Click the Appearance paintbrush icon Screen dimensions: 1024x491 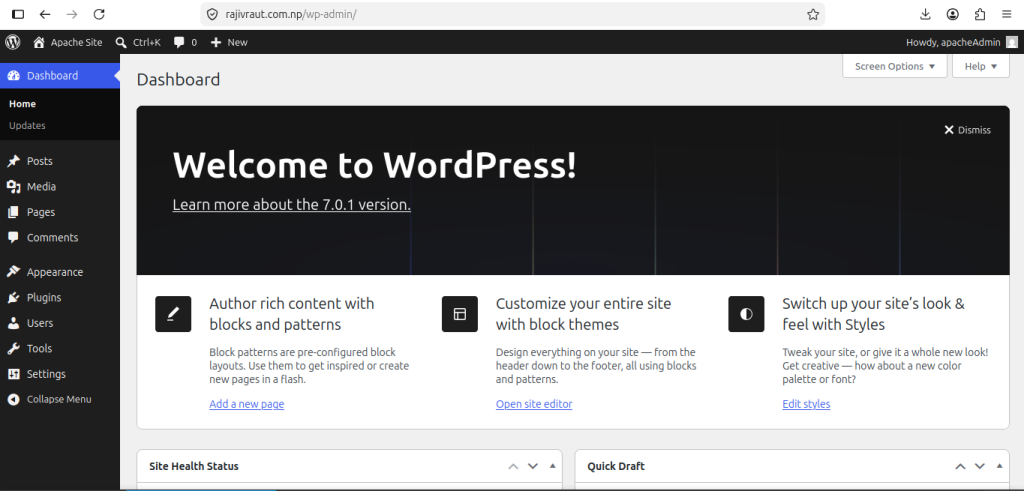(14, 272)
